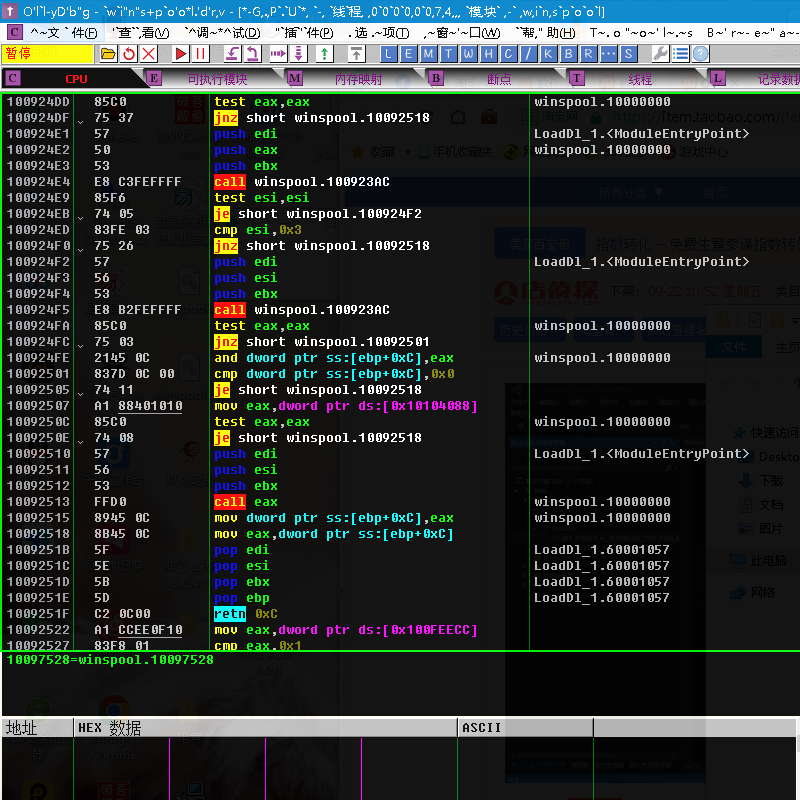Open Breakpoints window with the B button
This screenshot has width=800, height=800.
[569, 53]
